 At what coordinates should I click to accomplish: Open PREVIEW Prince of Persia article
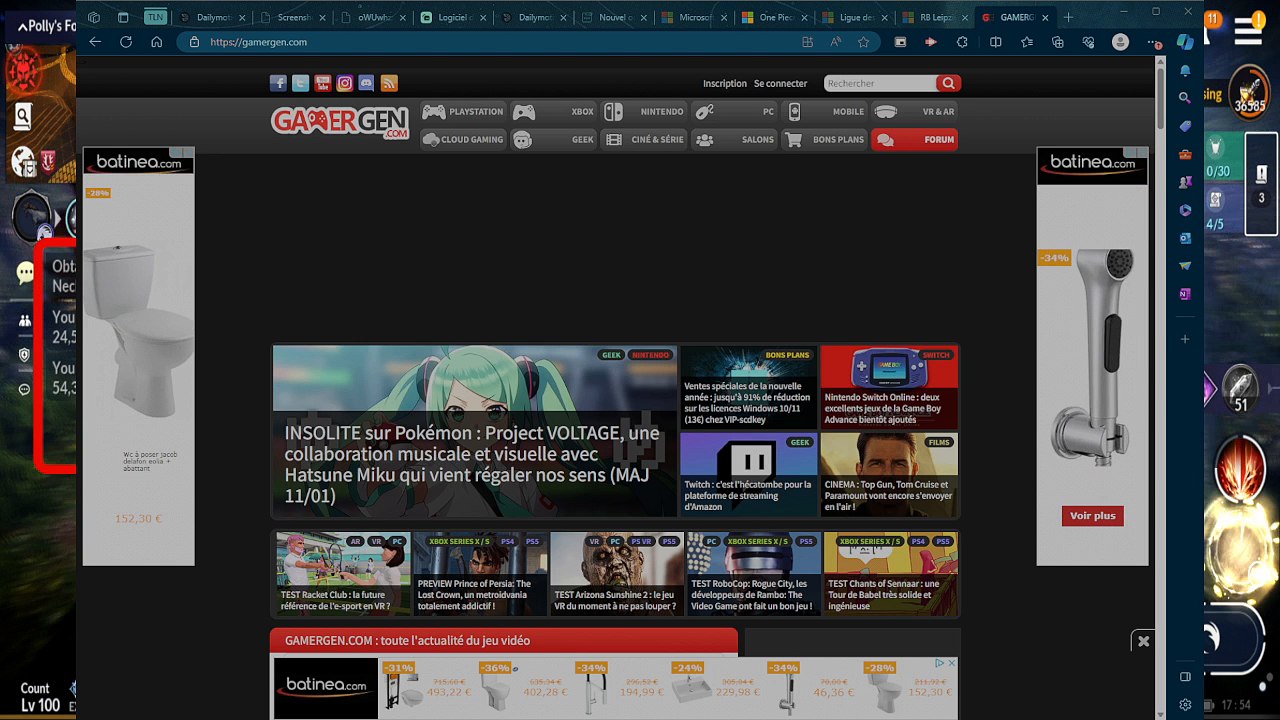[480, 574]
